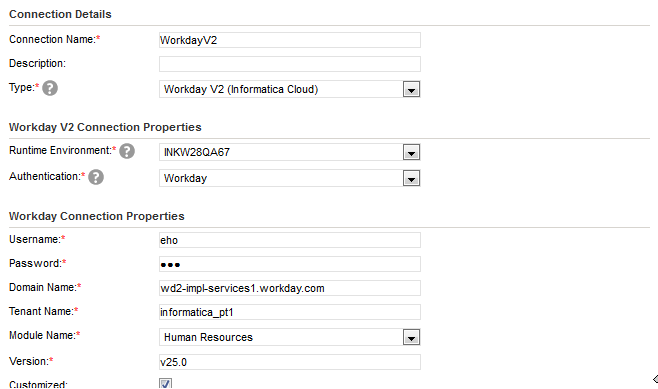This screenshot has width=658, height=389.
Task: Show help for Runtime Environment
Action: [x=127, y=151]
